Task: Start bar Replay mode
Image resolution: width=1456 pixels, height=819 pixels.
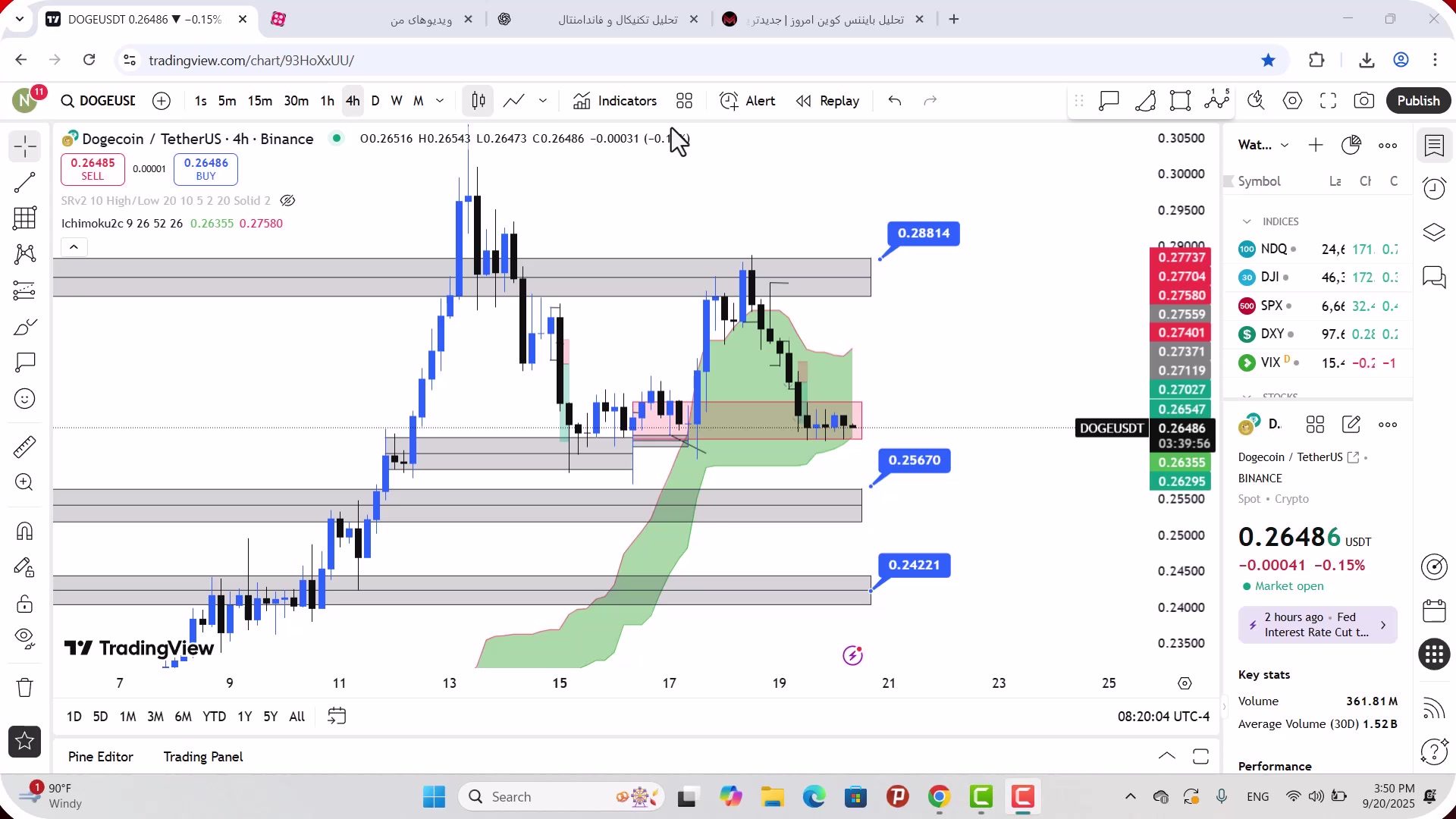Action: point(827,101)
